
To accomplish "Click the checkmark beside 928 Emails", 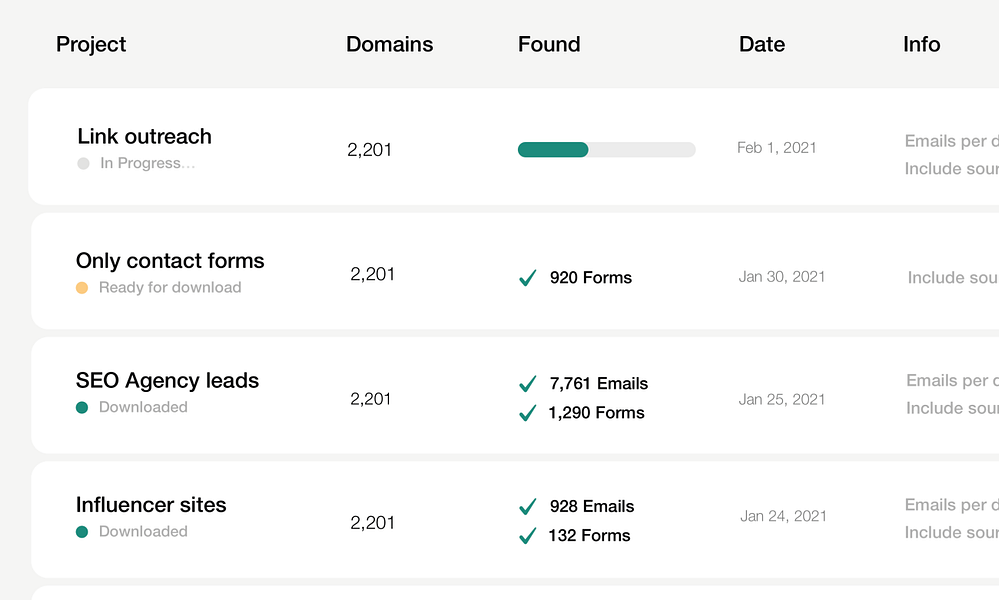I will [x=528, y=507].
